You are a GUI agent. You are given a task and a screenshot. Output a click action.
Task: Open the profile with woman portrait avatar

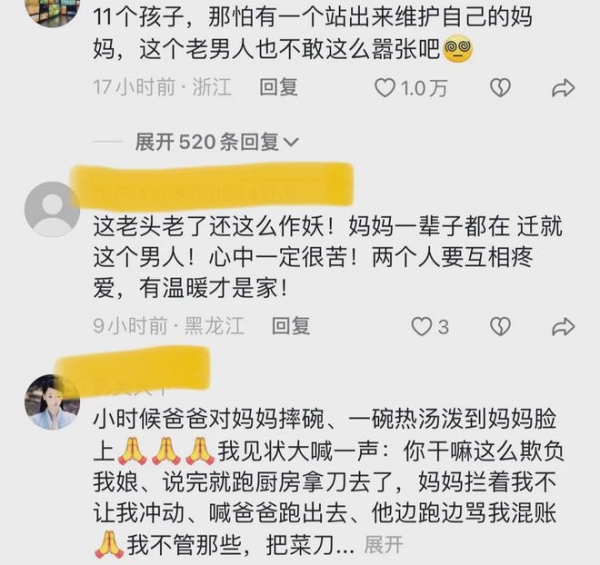pyautogui.click(x=52, y=402)
